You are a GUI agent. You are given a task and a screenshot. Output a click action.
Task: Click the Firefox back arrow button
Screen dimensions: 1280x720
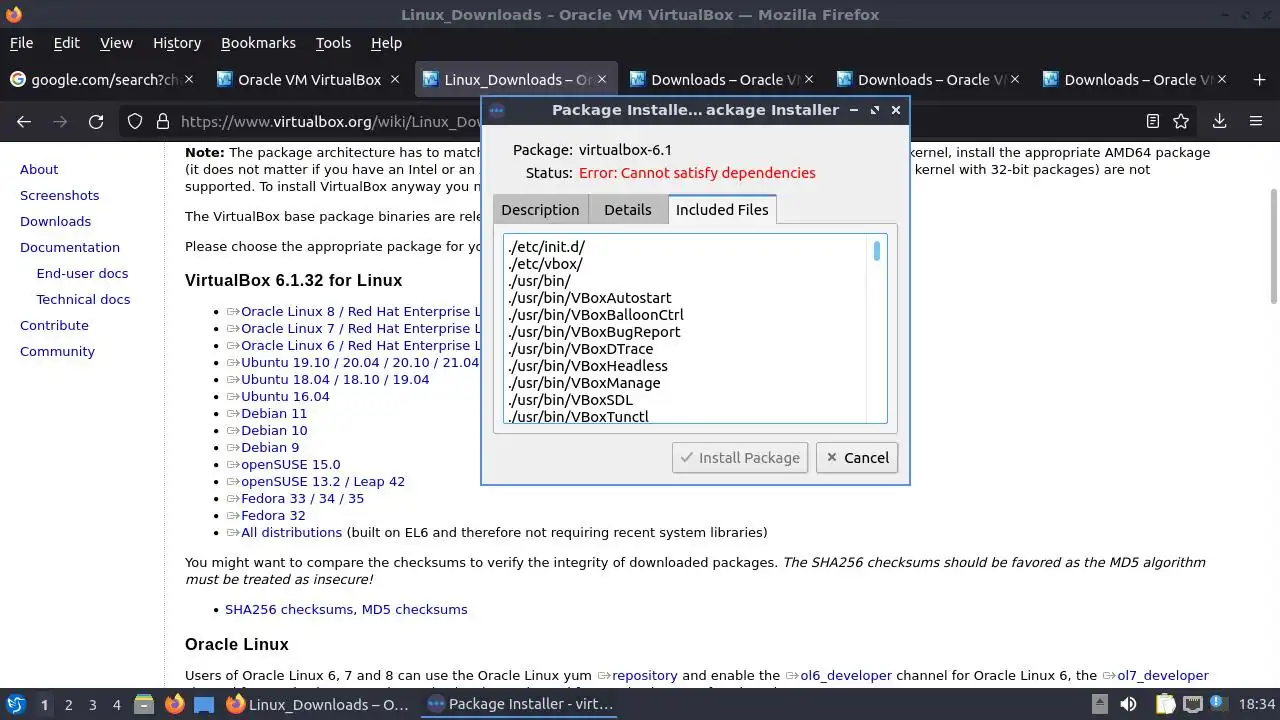click(24, 121)
